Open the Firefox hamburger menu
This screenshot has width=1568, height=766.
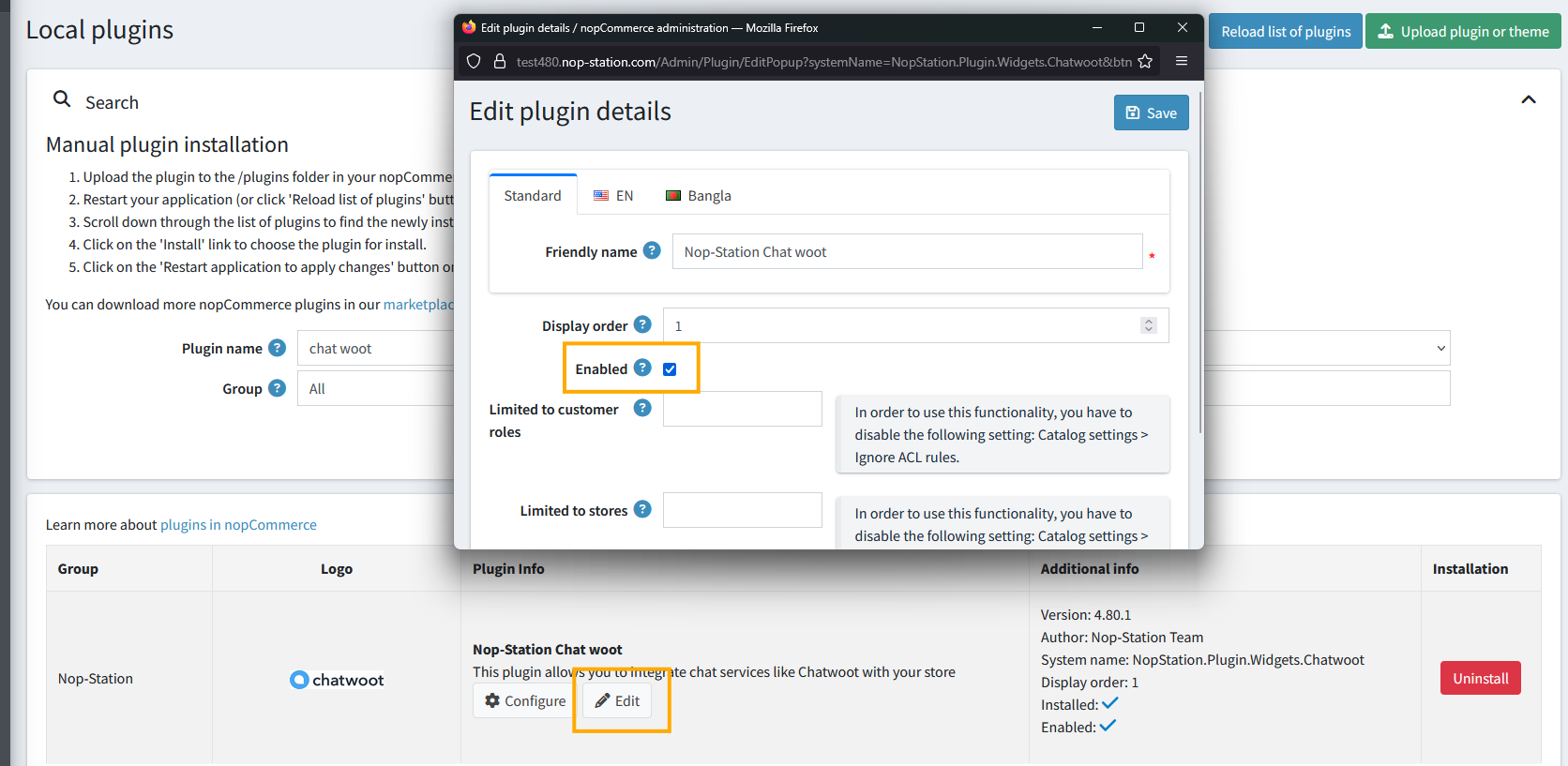(x=1182, y=61)
